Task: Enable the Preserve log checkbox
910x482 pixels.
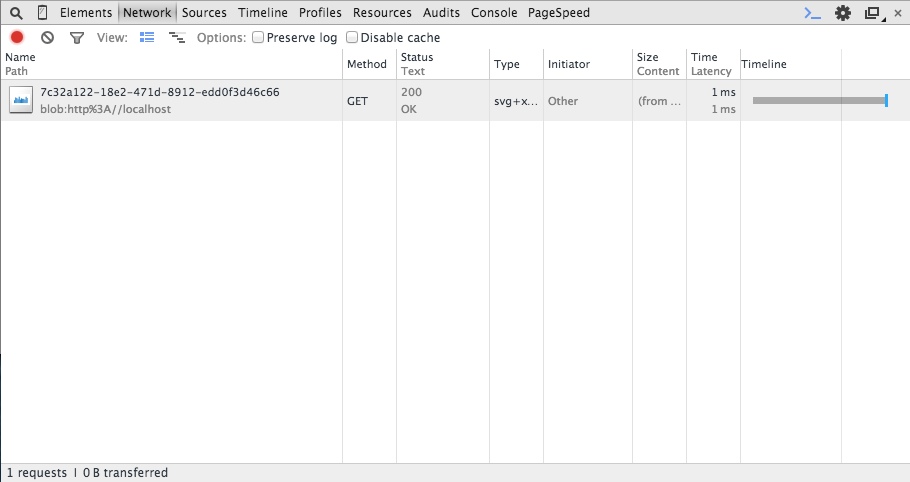Action: (x=258, y=37)
